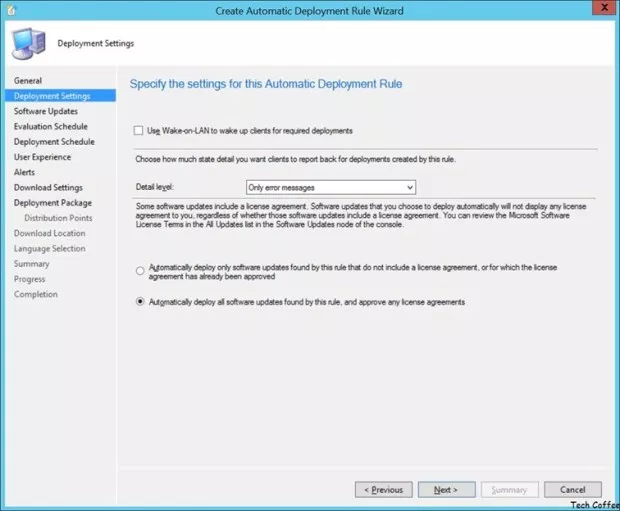Select the Language Selection step
Screen dimensions: 620x511
point(50,248)
